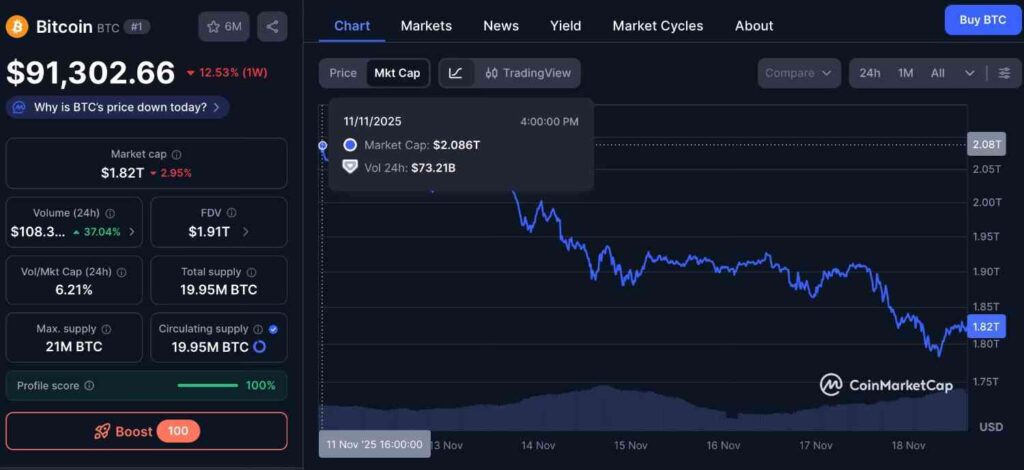Expand Volume (24h) details arrow

(x=131, y=232)
